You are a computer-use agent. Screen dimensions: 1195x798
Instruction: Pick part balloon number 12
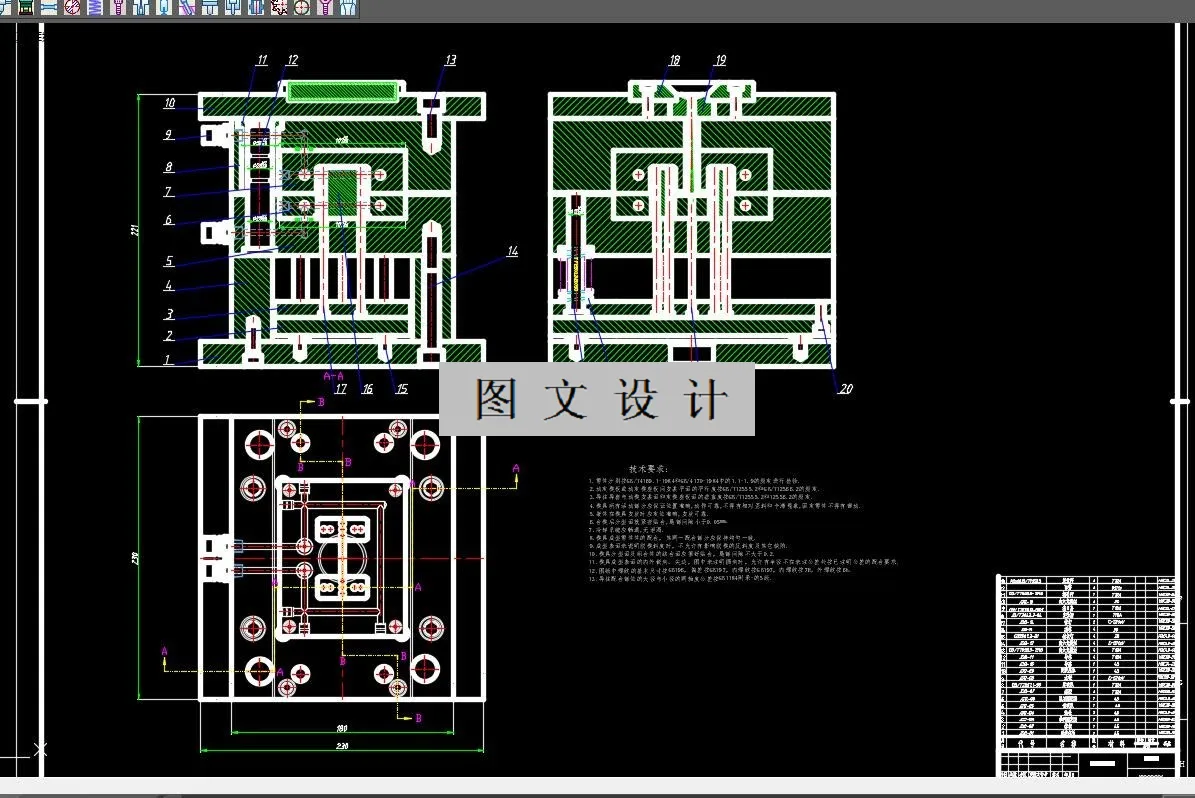point(292,60)
